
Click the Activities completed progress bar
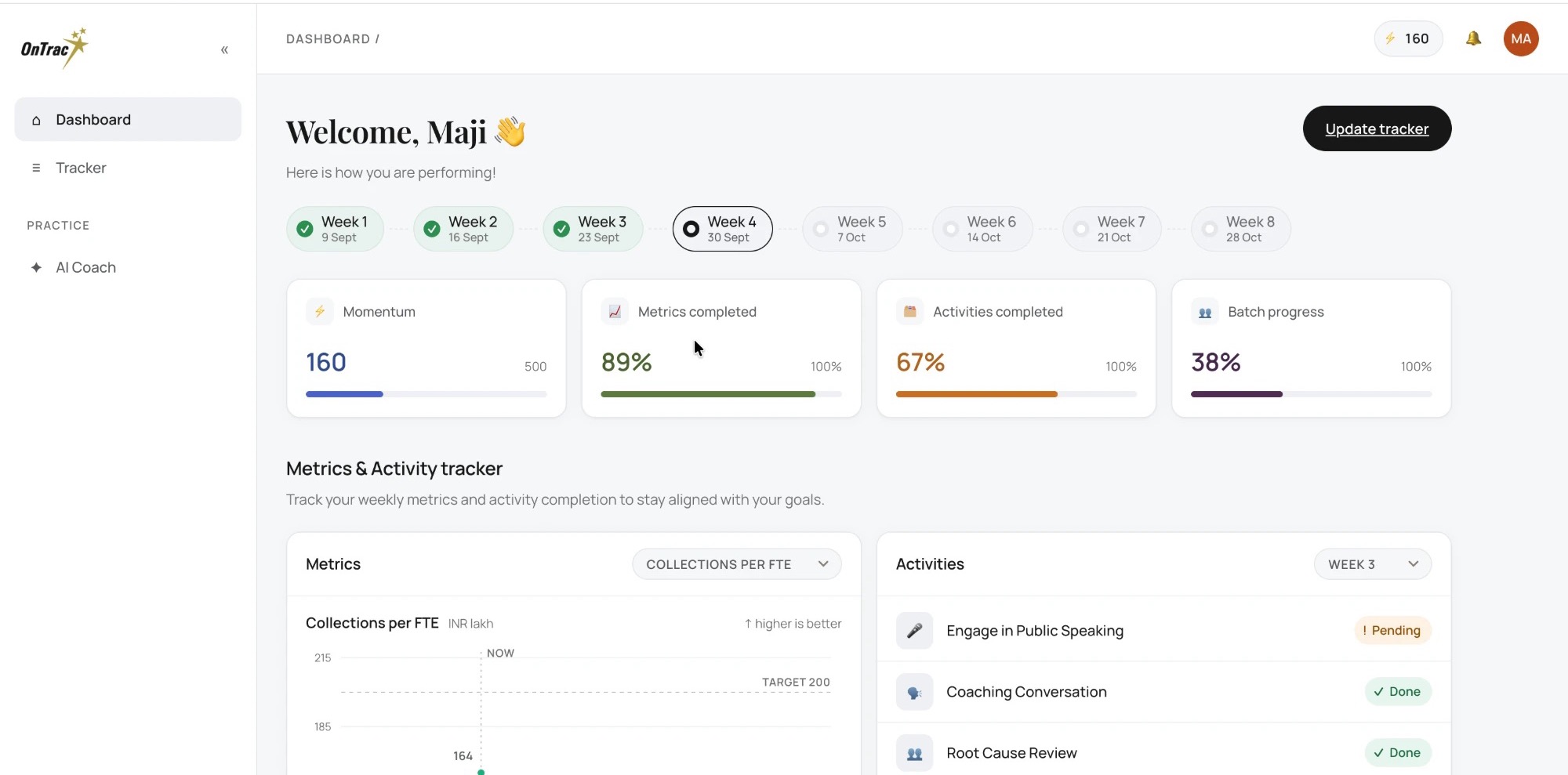click(1016, 394)
